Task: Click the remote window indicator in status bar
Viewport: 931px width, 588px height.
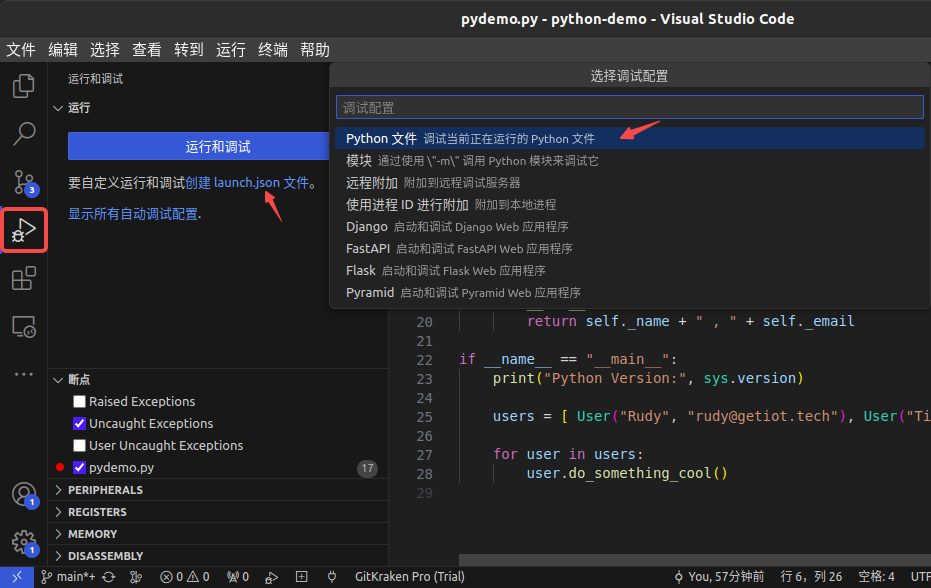Action: pos(17,577)
